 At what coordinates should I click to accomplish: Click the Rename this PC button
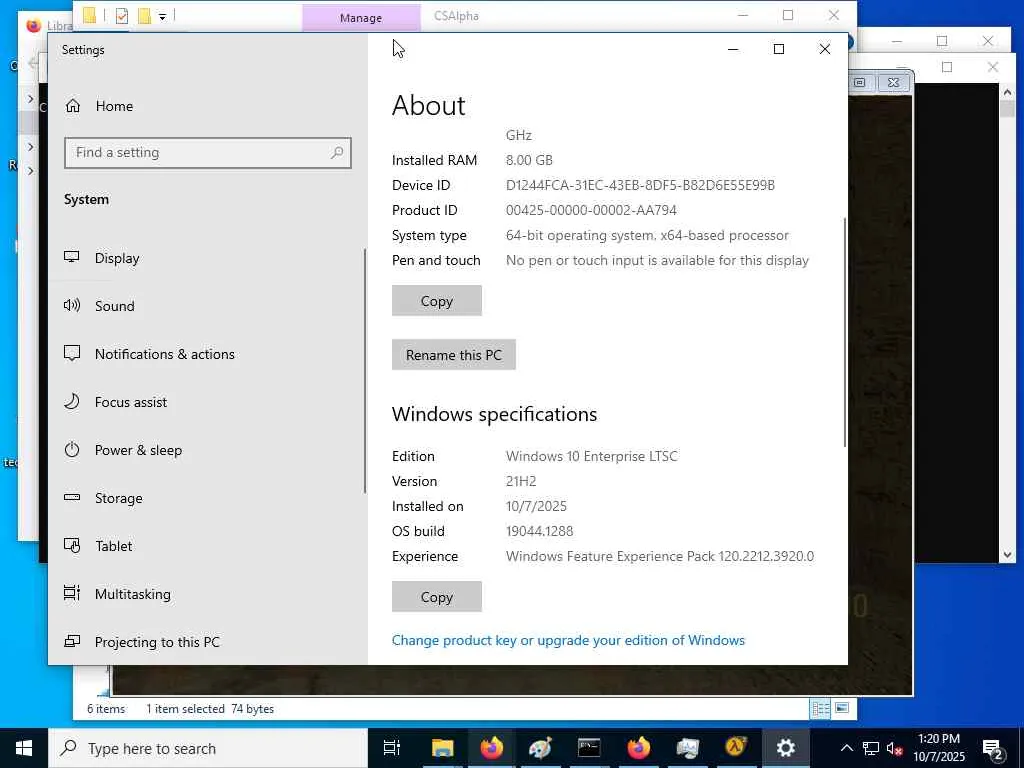point(454,355)
